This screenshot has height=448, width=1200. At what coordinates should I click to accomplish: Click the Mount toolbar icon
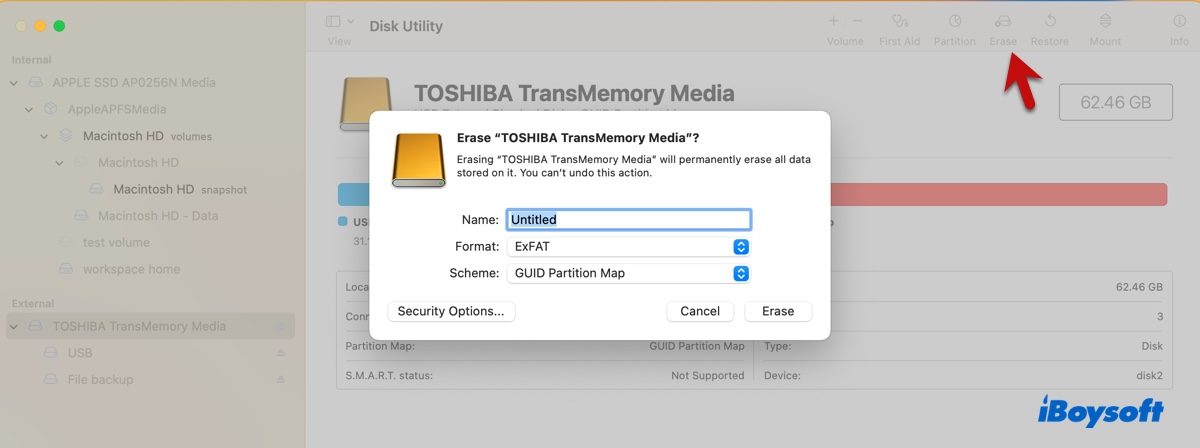point(1105,22)
